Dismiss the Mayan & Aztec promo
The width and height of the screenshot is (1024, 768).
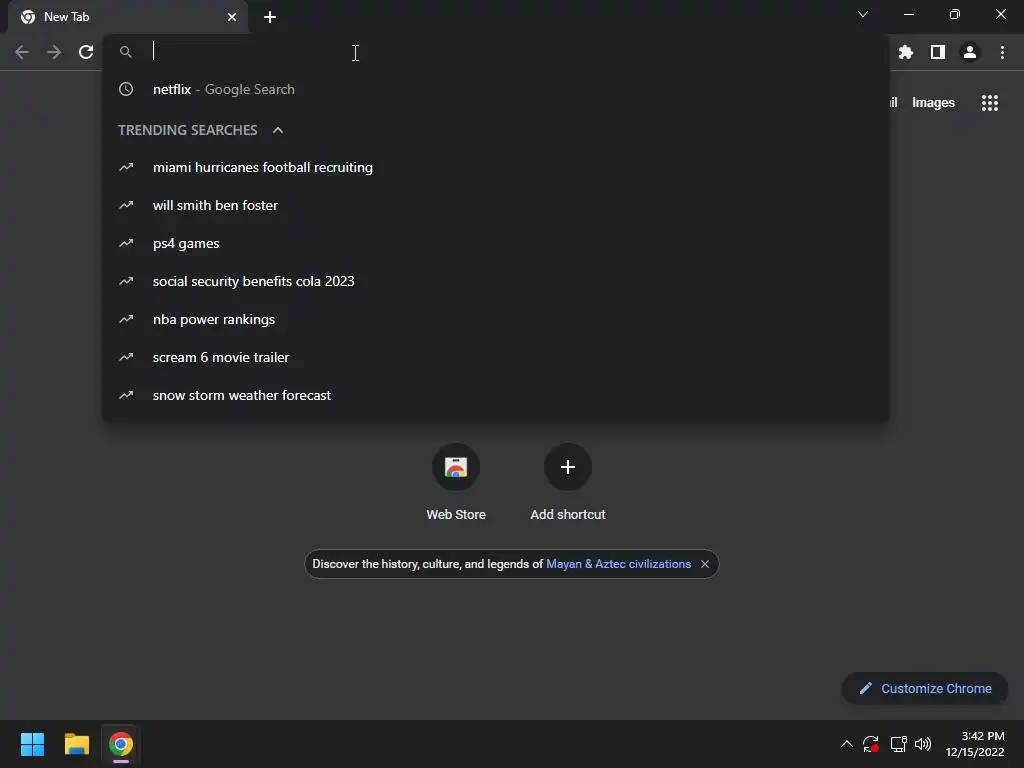click(x=705, y=564)
